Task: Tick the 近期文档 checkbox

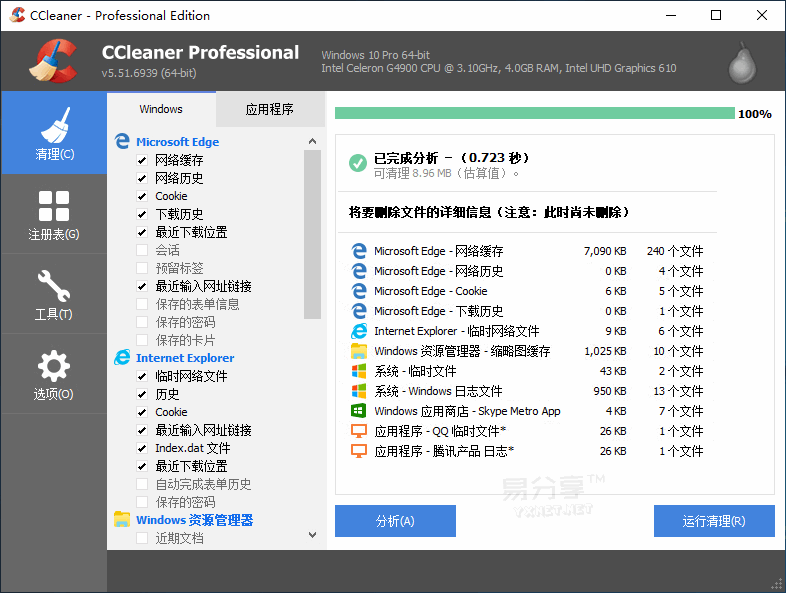Action: 142,538
